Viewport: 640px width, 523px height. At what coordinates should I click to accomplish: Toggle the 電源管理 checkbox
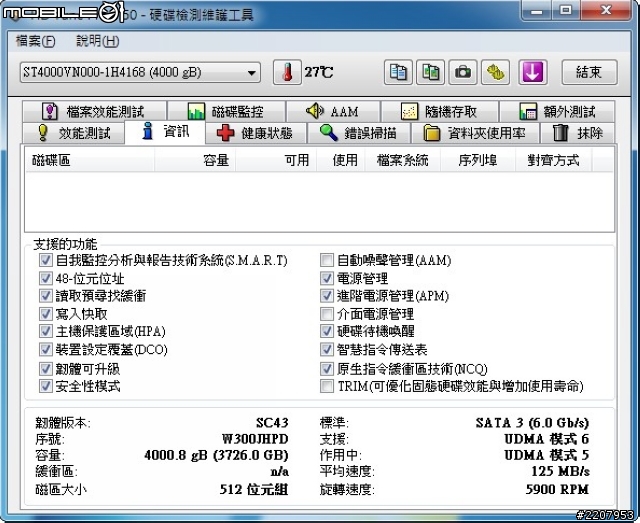(327, 278)
